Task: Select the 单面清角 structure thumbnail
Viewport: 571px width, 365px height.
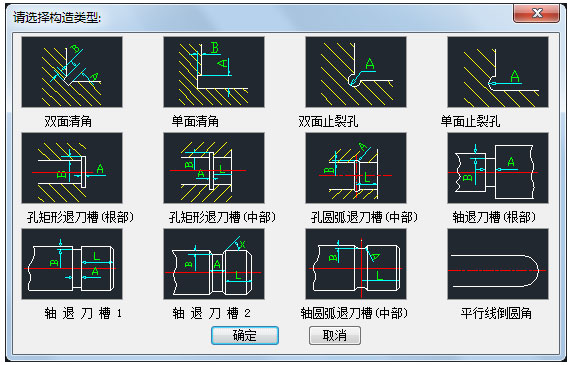Action: coord(214,72)
